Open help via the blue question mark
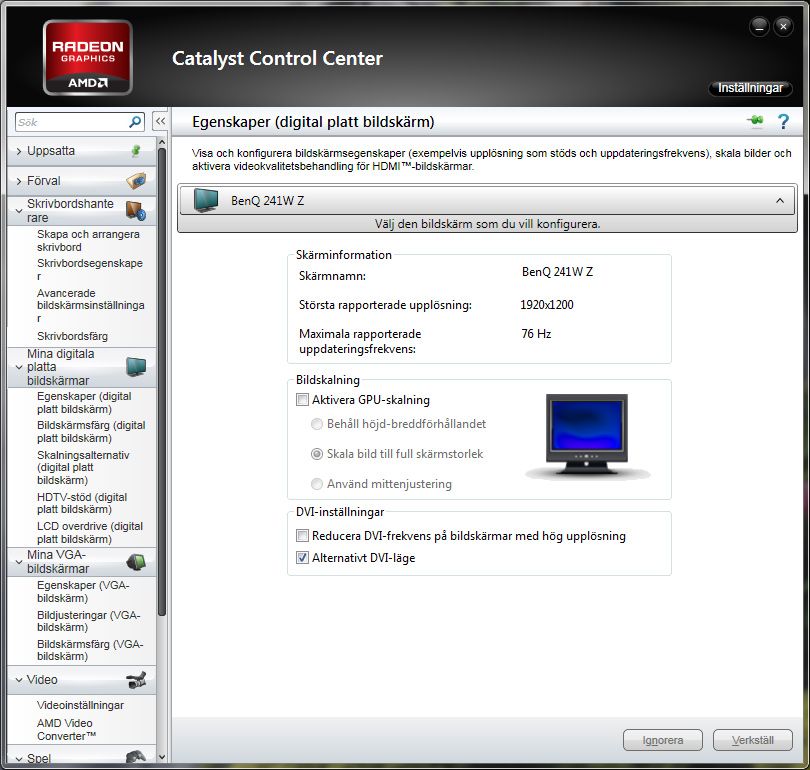The width and height of the screenshot is (810, 770). coord(783,122)
